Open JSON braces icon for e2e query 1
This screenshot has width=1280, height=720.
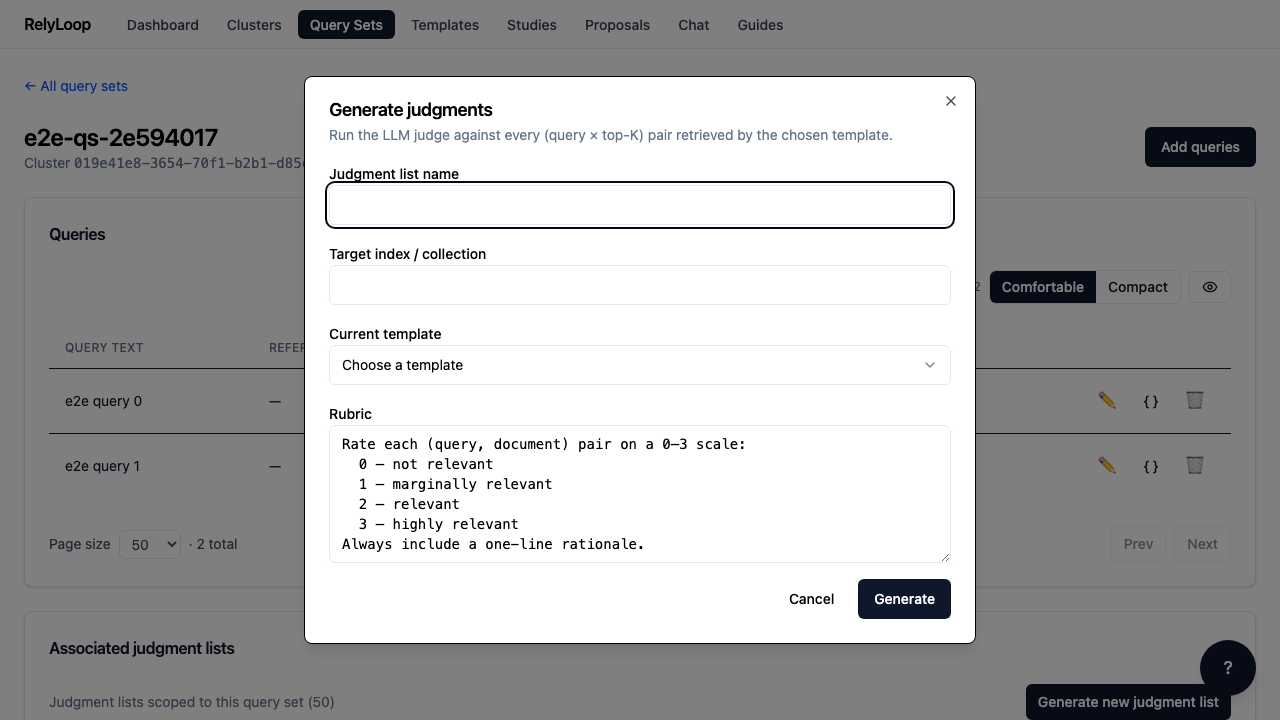coord(1151,466)
